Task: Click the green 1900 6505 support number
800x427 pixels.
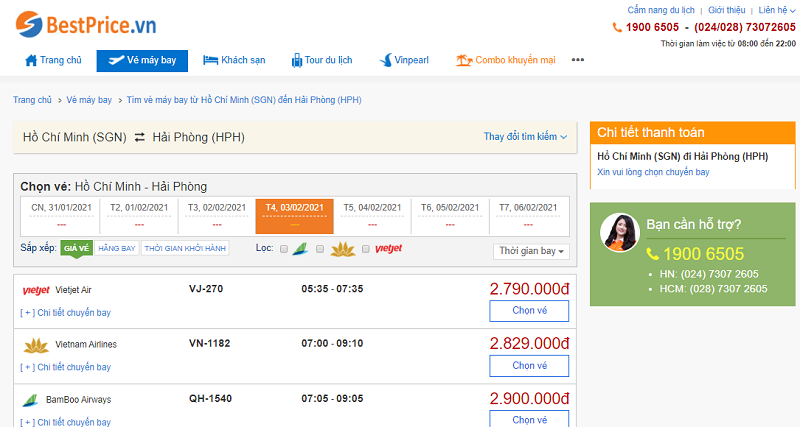Action: coord(703,254)
